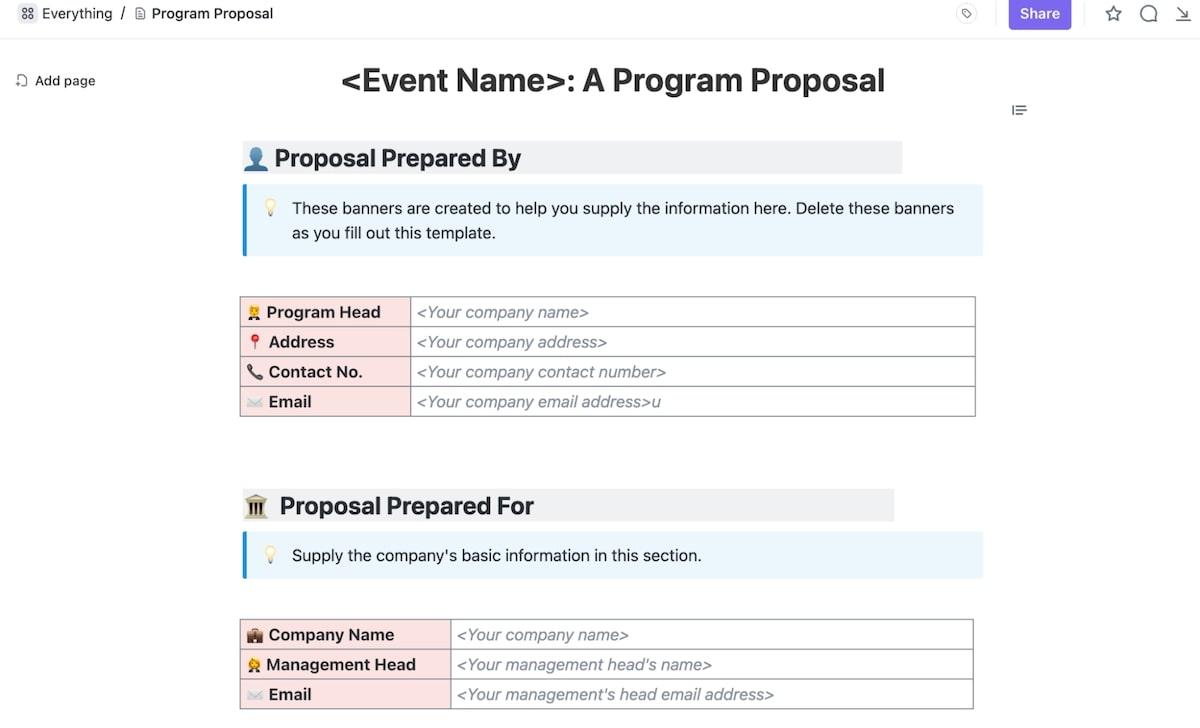
Task: Click the Proposal Prepared For heading
Action: coord(406,506)
